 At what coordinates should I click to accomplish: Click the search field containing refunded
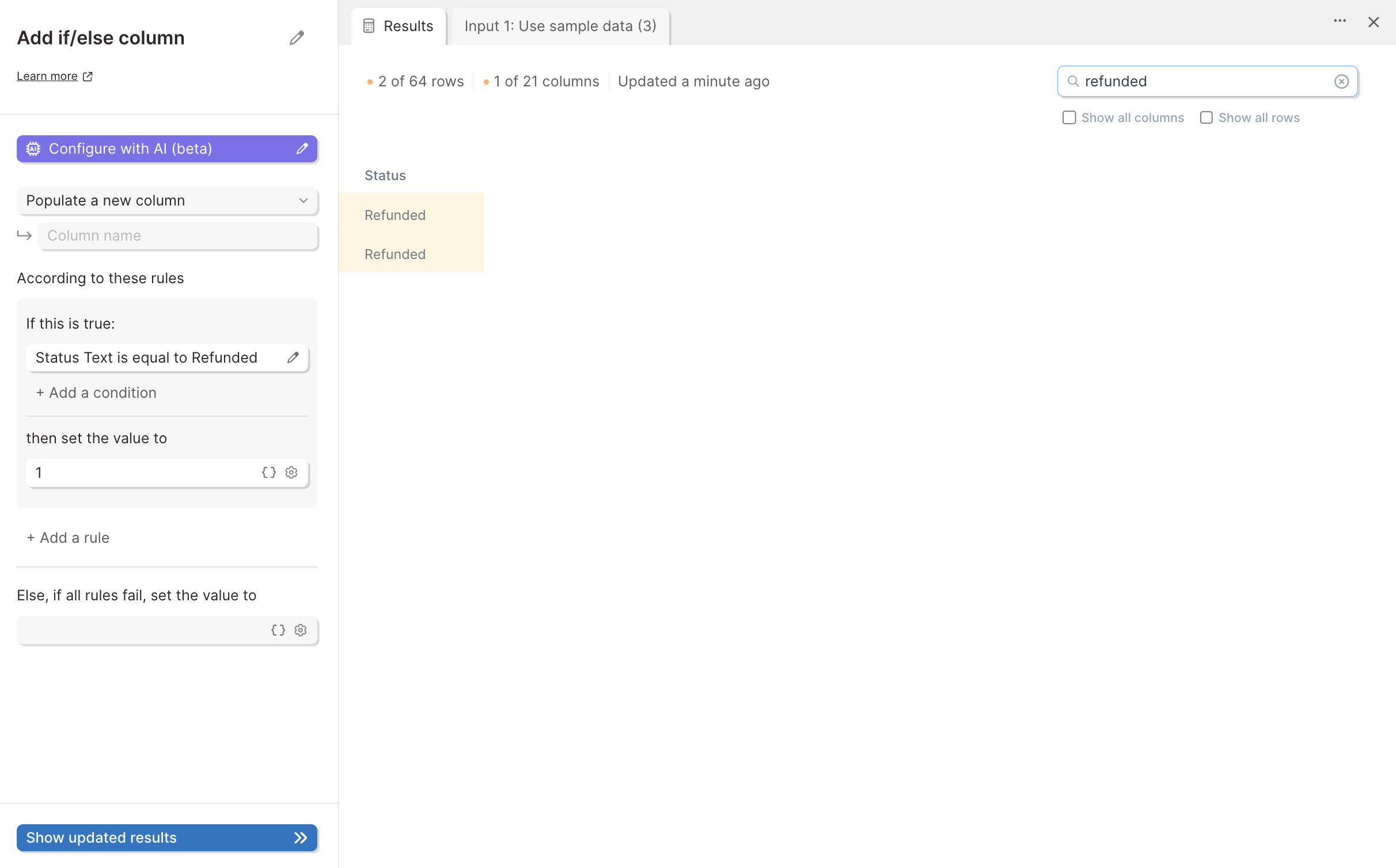(x=1208, y=81)
